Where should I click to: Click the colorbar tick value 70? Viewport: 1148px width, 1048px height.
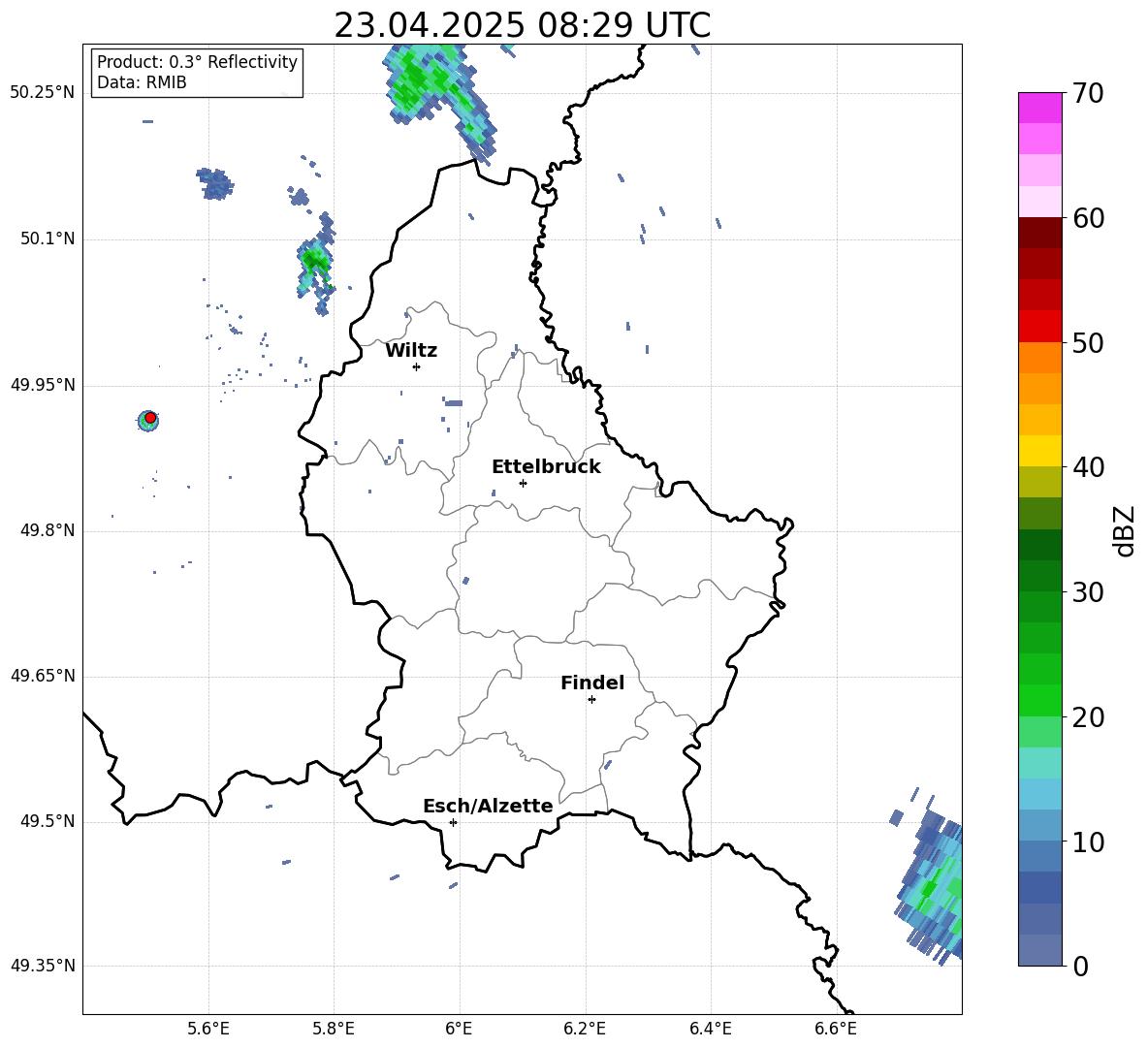coord(1088,93)
